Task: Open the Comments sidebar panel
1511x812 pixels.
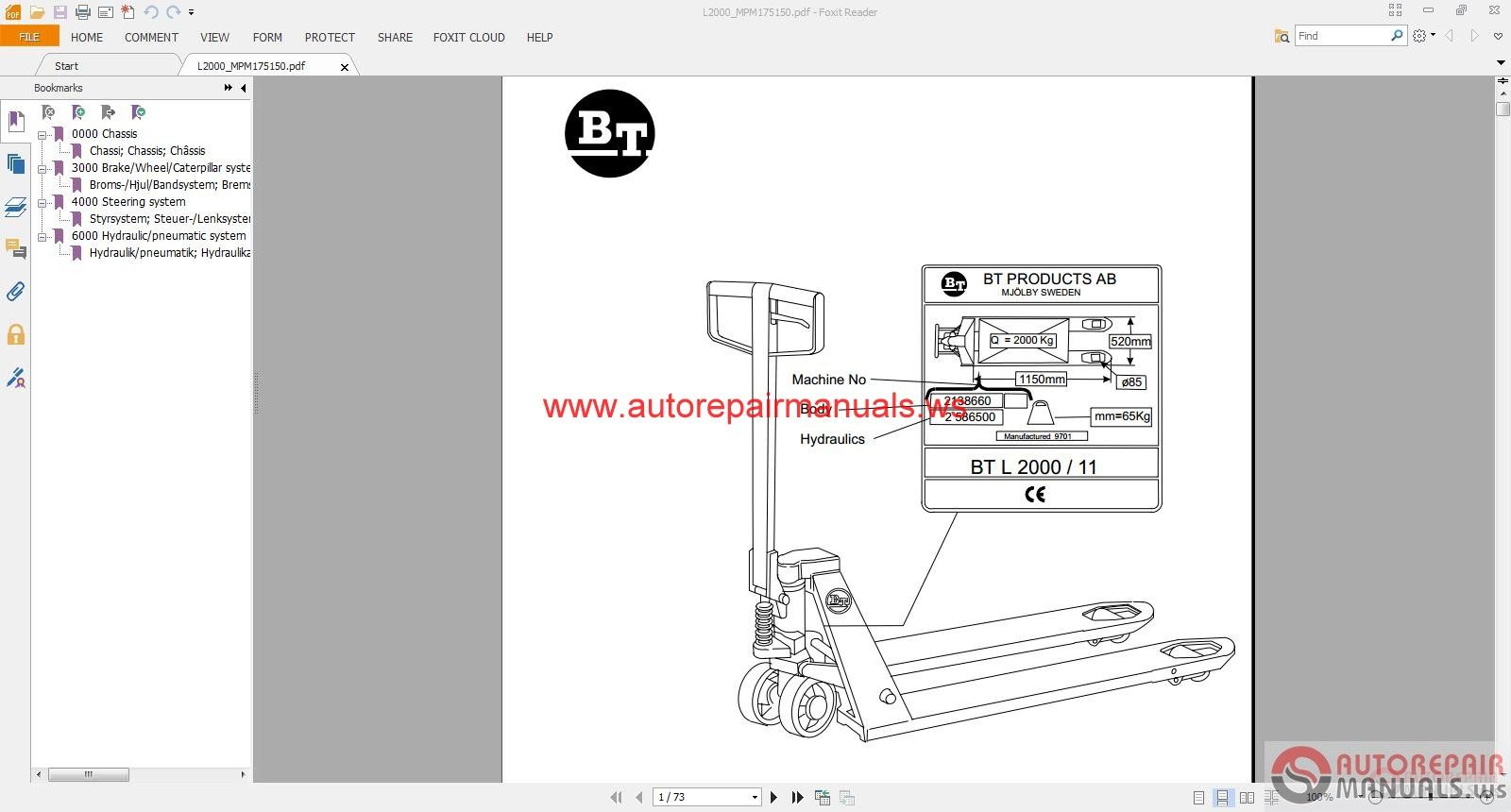Action: (15, 249)
